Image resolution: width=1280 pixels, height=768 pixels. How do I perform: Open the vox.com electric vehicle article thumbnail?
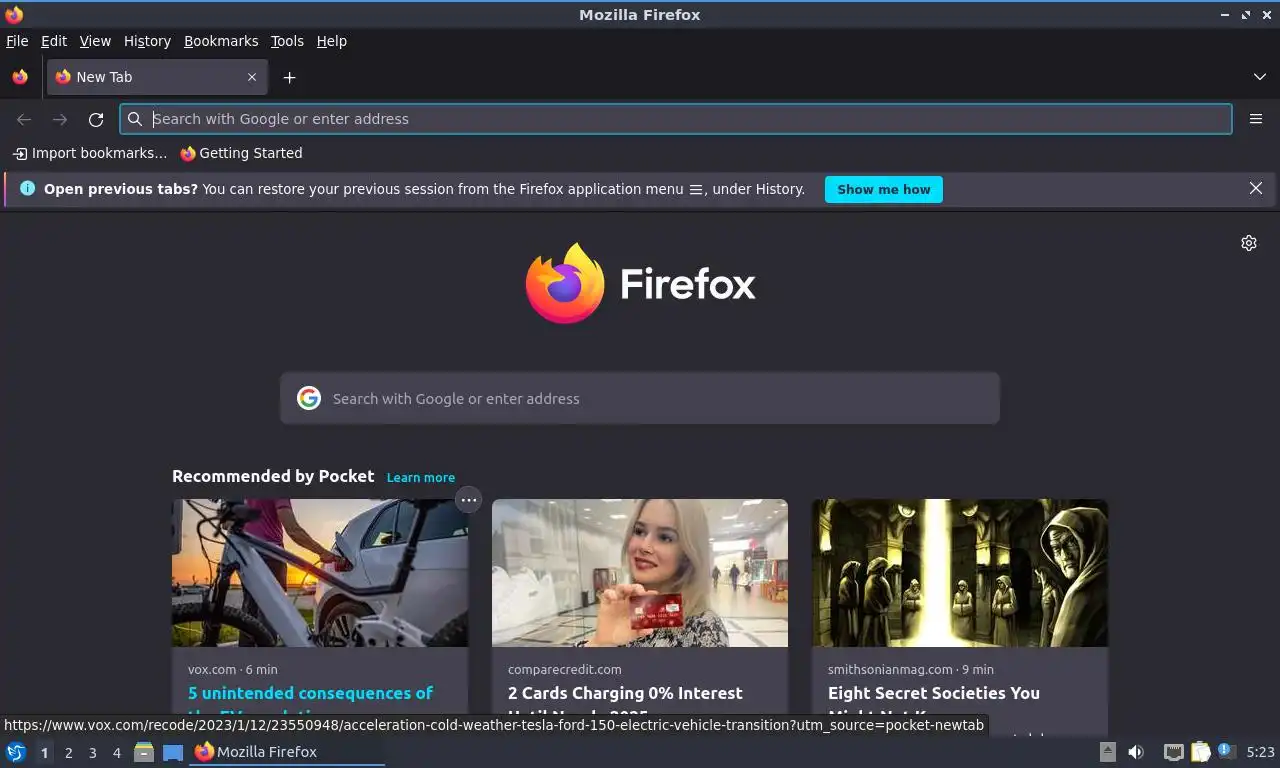click(x=320, y=573)
